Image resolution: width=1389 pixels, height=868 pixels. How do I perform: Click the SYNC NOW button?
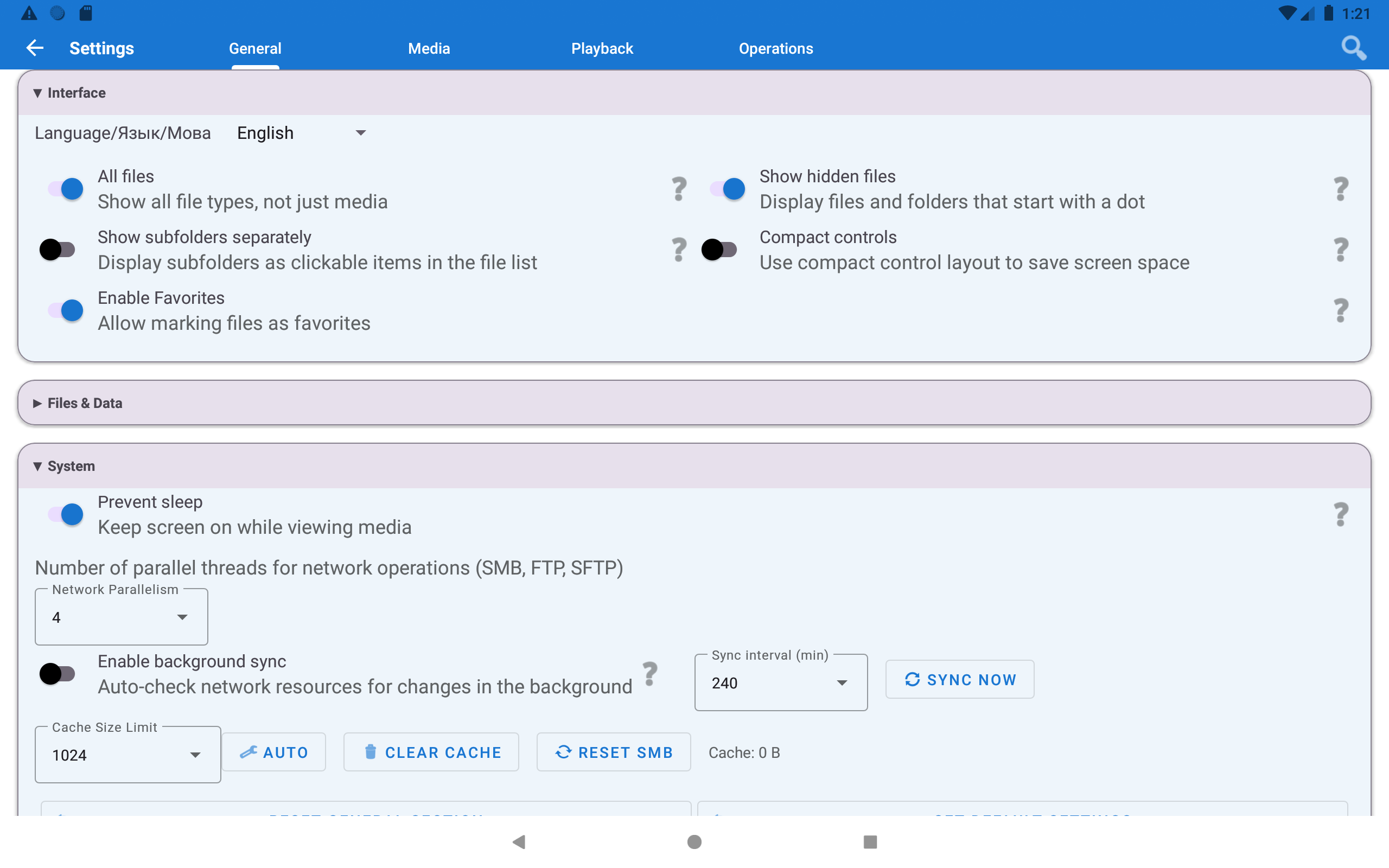[960, 680]
